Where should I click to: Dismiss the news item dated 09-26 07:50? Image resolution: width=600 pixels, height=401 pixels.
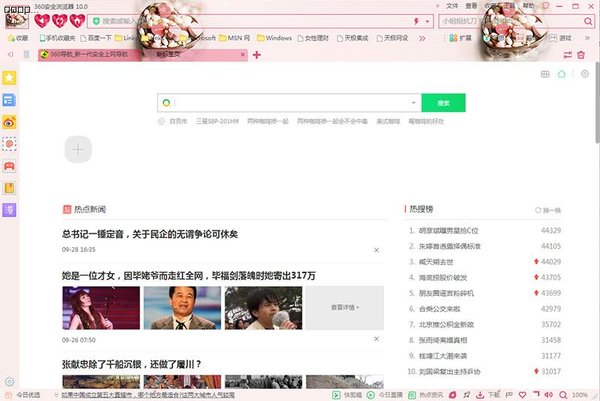(376, 339)
